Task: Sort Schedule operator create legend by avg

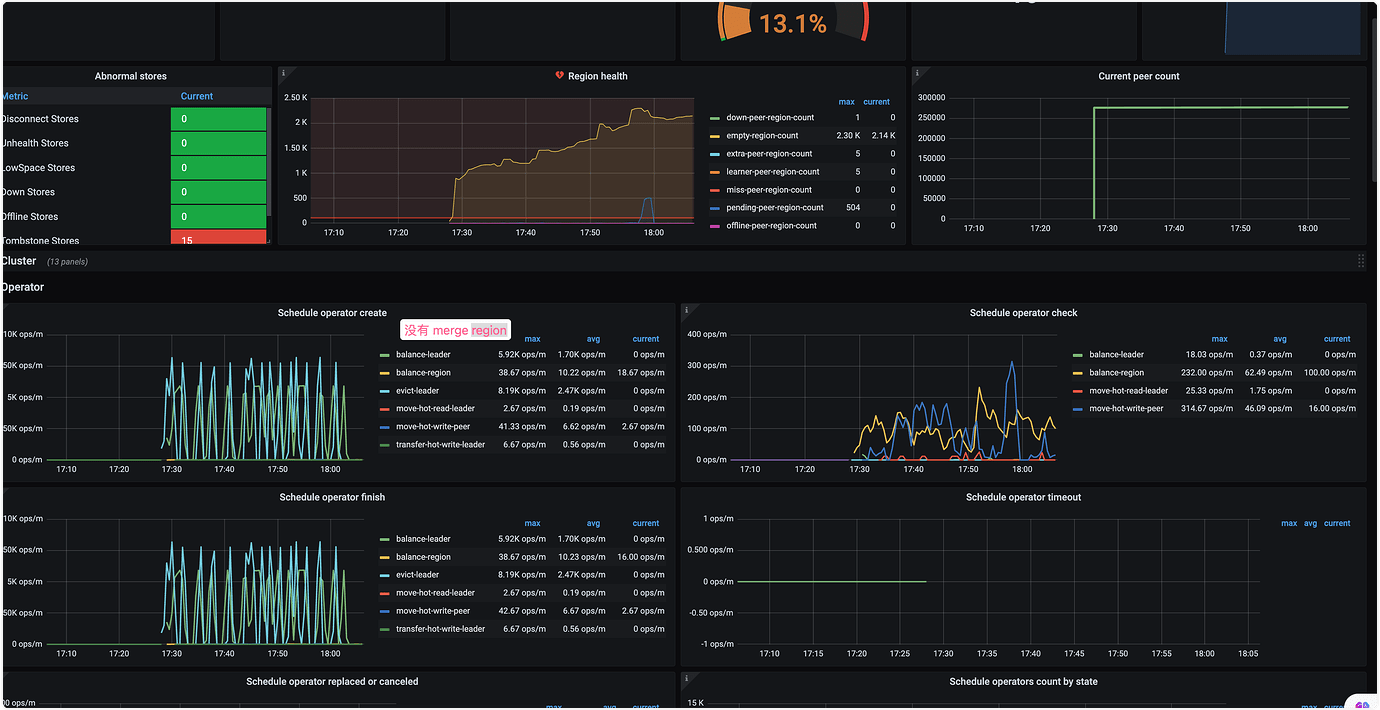Action: pyautogui.click(x=593, y=339)
